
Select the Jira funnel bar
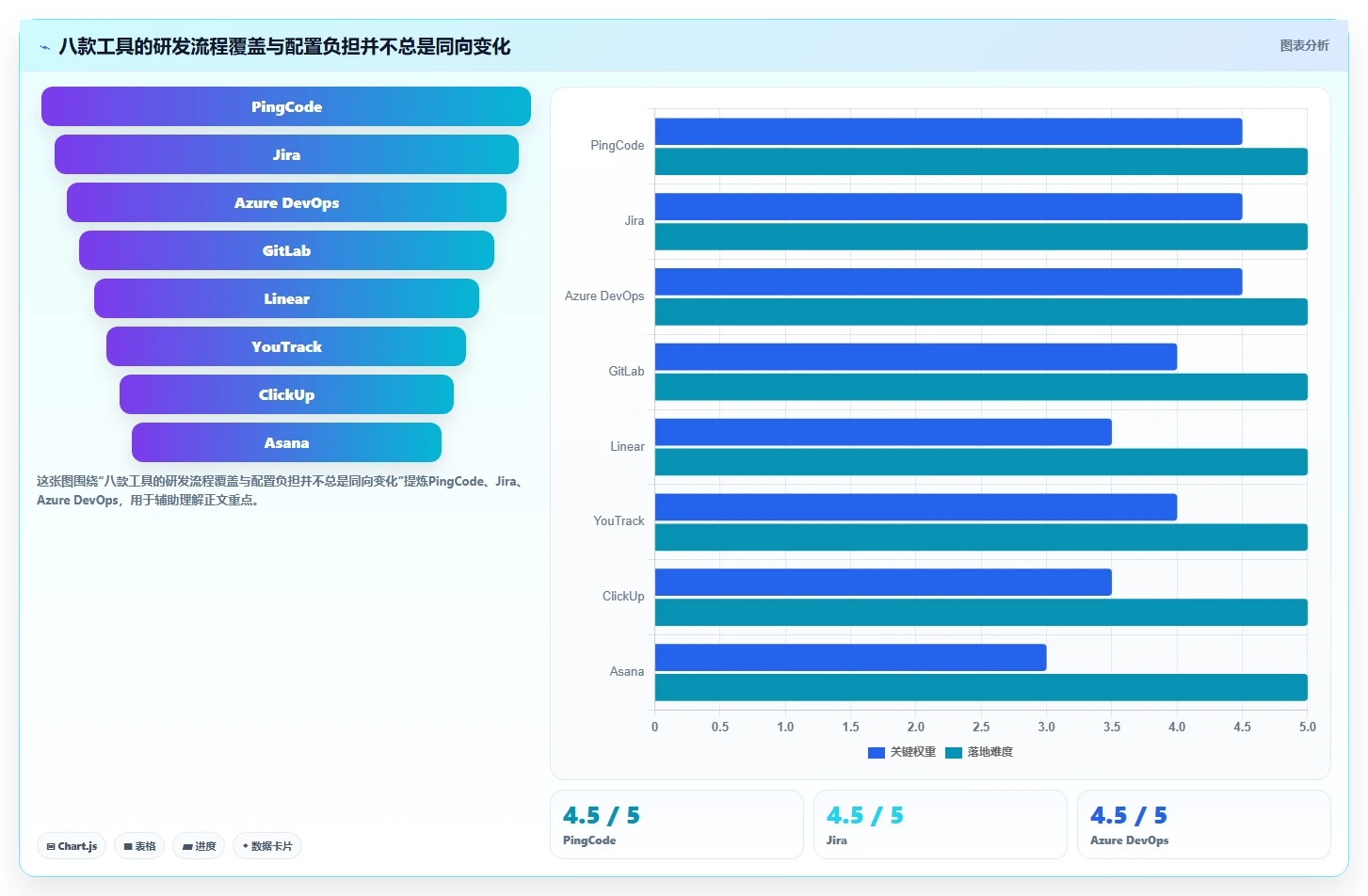[286, 154]
